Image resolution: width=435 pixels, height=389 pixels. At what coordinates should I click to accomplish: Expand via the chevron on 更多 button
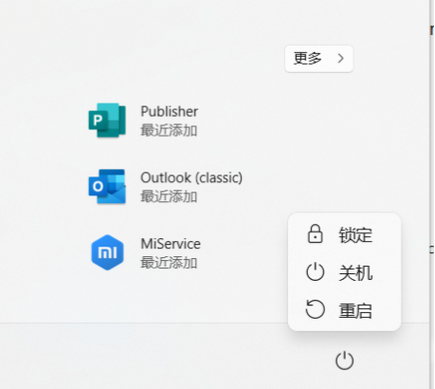click(341, 59)
